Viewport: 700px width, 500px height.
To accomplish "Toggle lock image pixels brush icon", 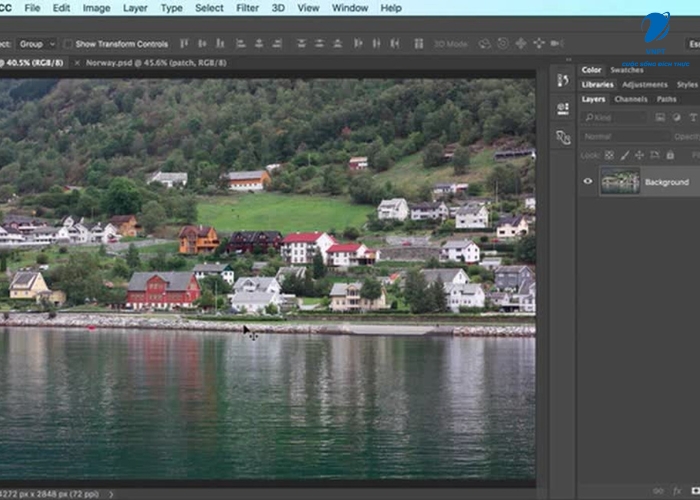I will point(625,155).
